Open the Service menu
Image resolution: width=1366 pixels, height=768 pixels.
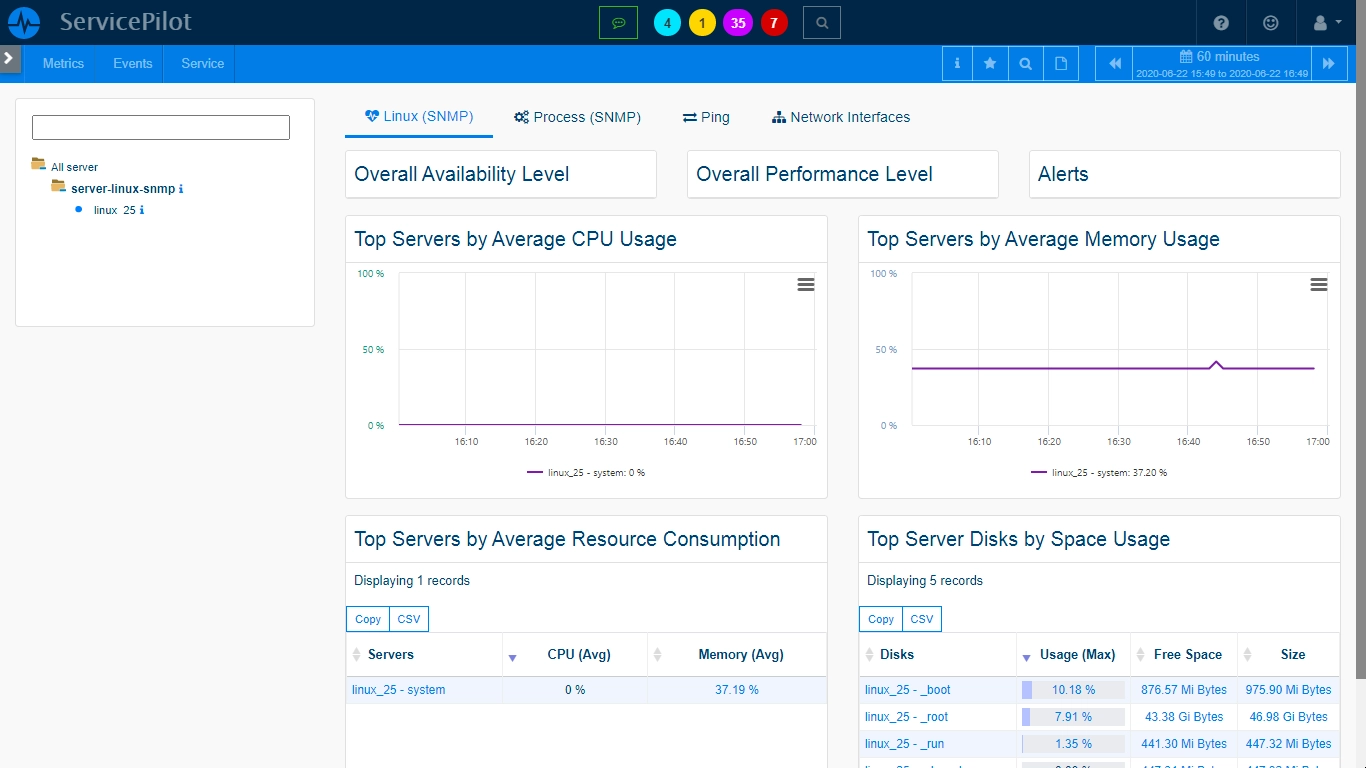(203, 63)
